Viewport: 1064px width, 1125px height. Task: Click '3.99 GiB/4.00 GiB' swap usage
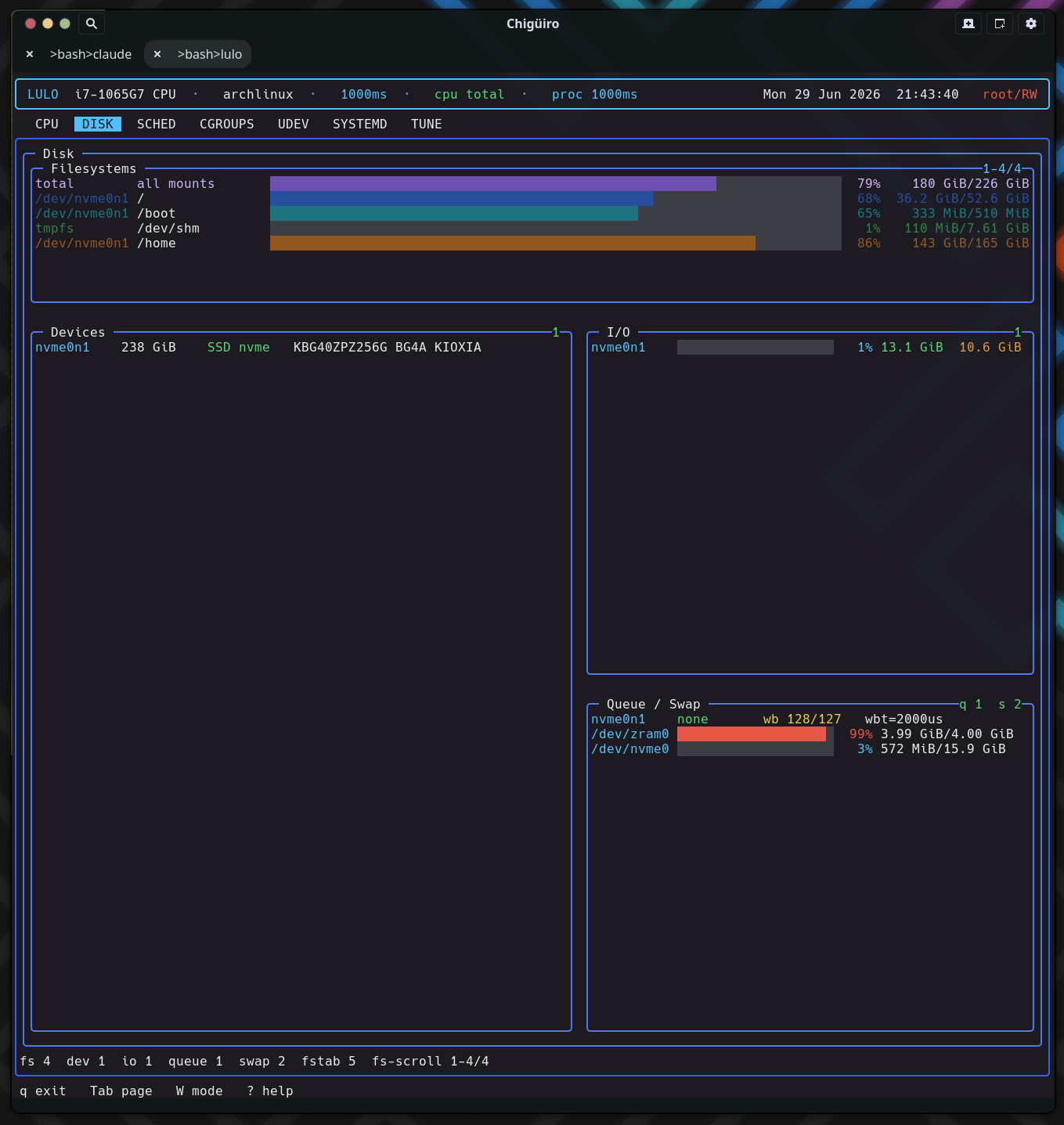coord(947,734)
